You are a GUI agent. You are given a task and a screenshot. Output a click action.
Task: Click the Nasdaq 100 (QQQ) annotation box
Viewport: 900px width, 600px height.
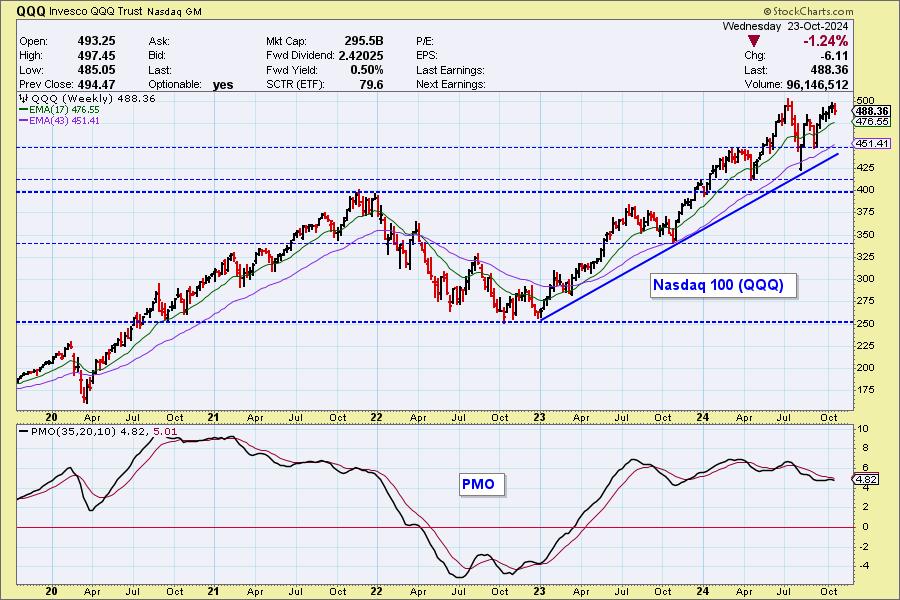point(723,285)
